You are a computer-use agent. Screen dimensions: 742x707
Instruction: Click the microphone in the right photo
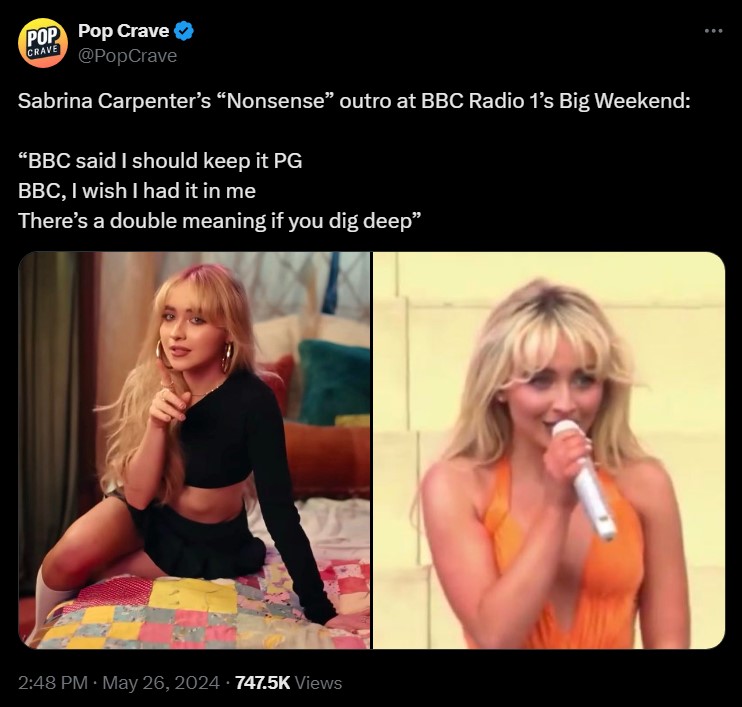585,479
